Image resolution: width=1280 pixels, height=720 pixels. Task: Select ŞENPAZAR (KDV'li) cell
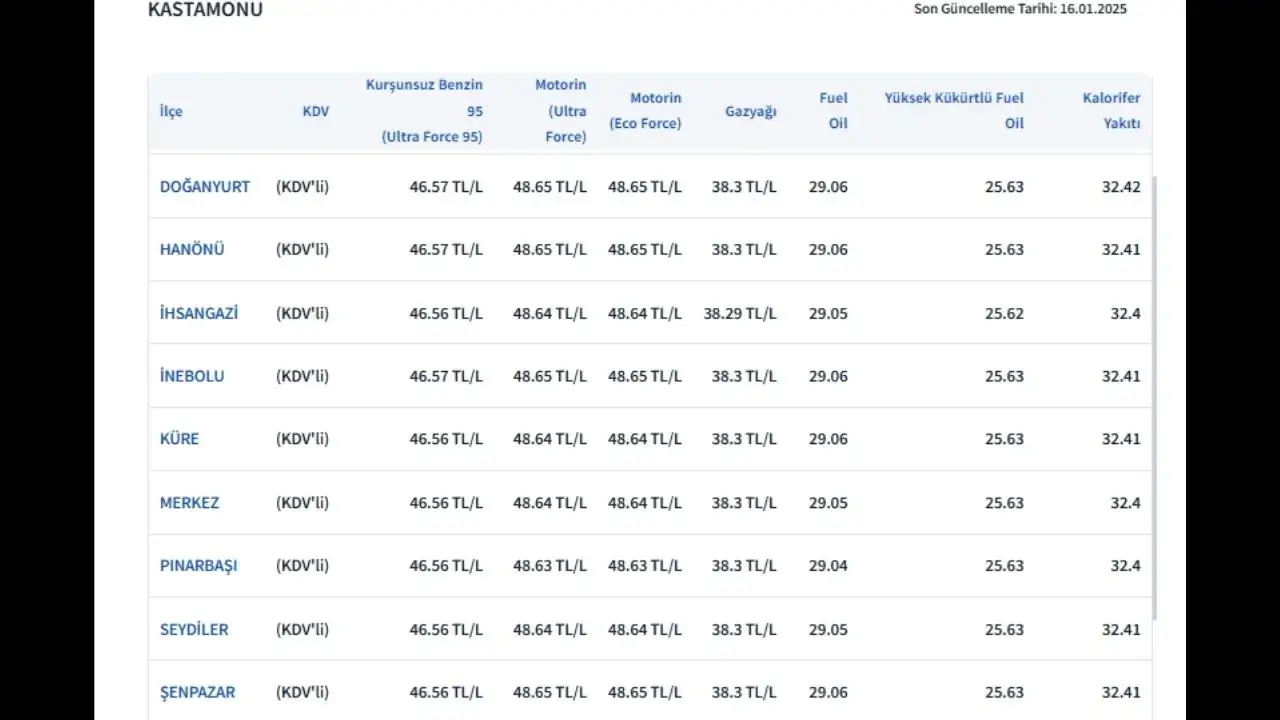coord(302,692)
